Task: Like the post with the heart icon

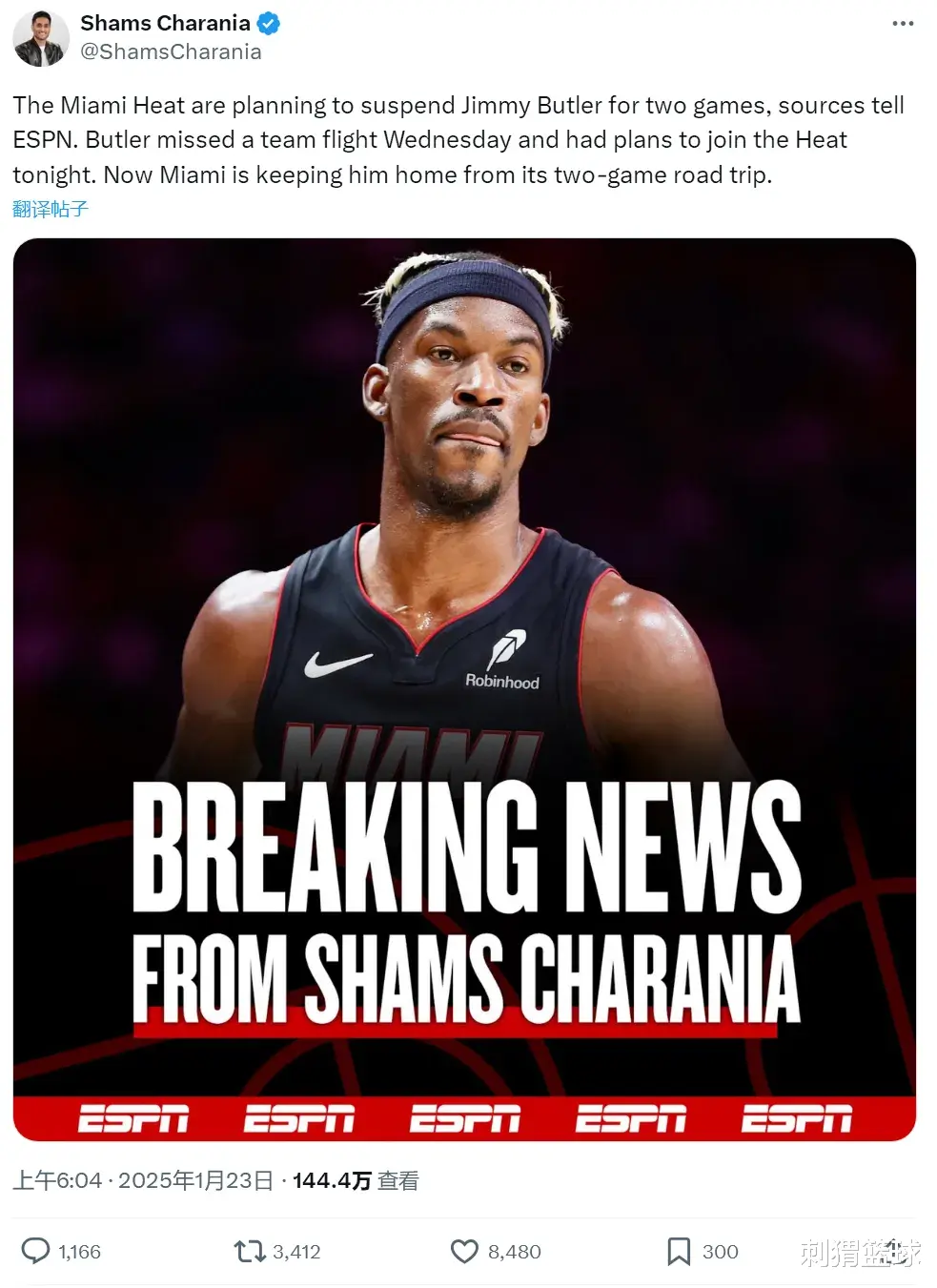Action: click(464, 1251)
